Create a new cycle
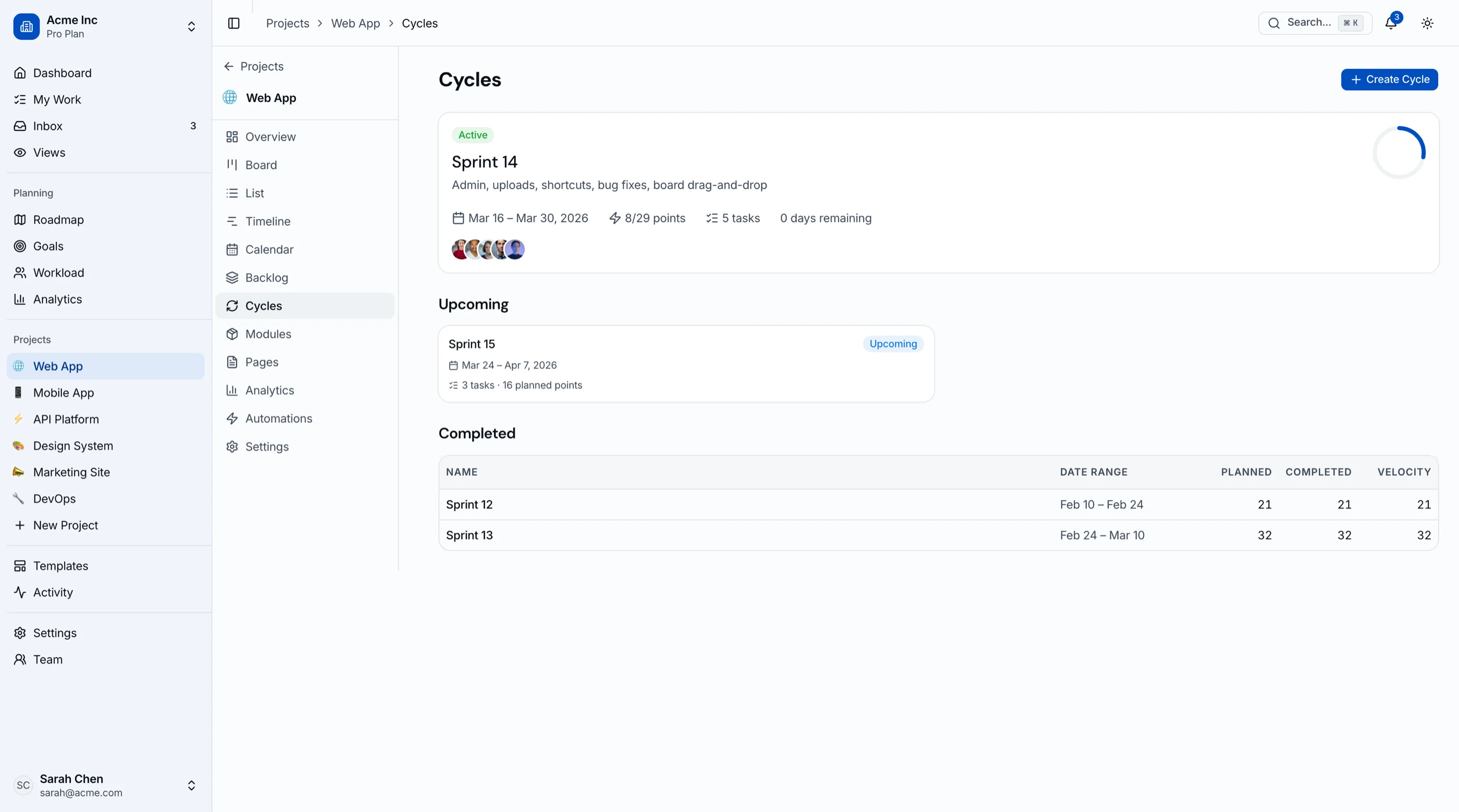Viewport: 1459px width, 812px height. coord(1389,79)
